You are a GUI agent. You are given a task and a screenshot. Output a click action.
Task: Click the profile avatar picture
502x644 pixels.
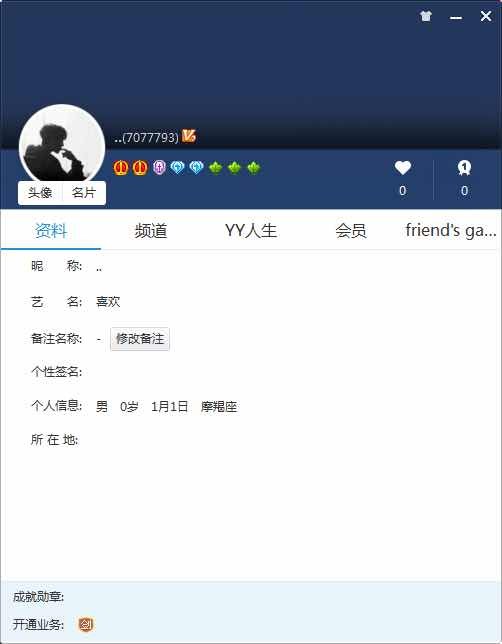tap(62, 144)
